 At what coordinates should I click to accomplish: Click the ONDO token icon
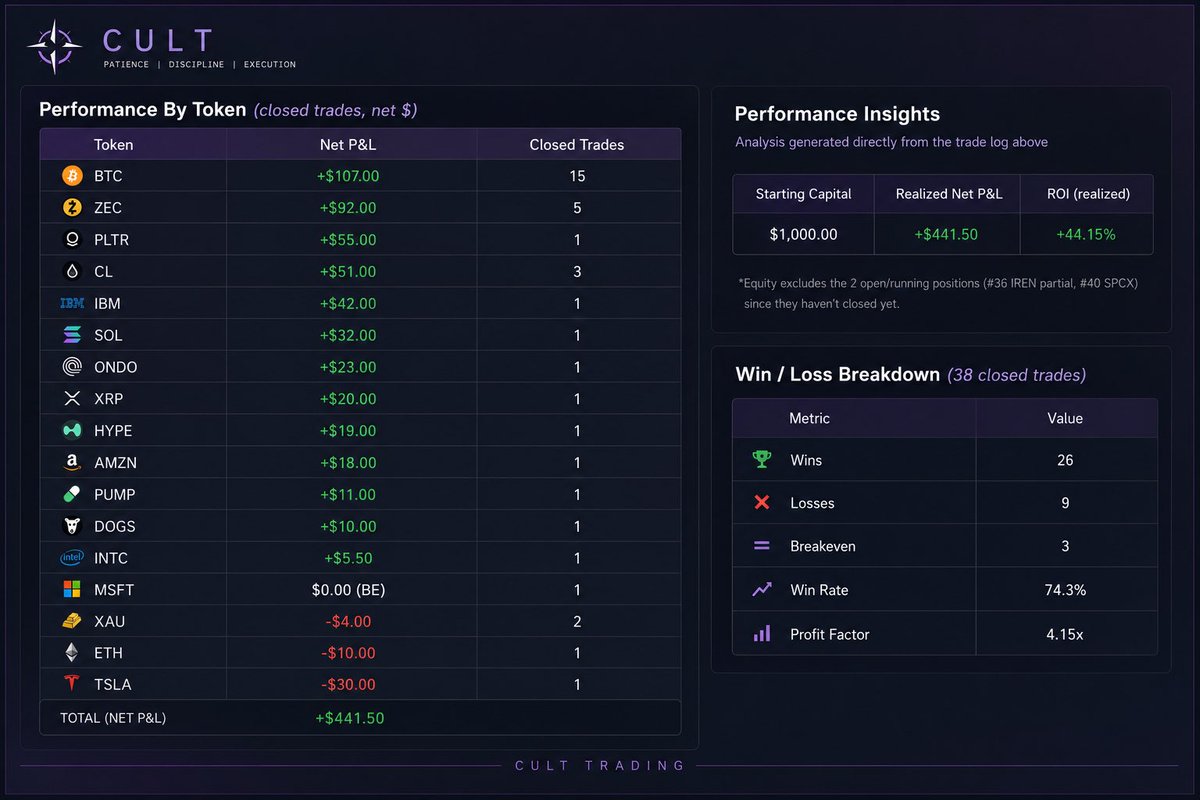click(72, 367)
